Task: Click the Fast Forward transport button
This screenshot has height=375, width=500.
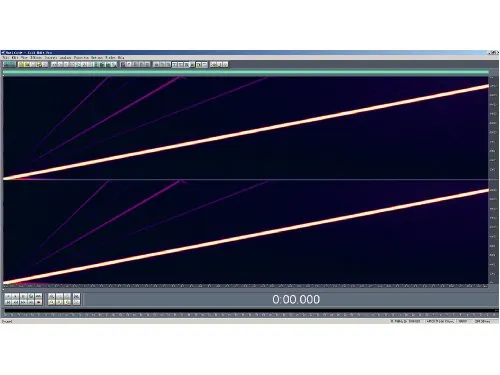Action: 23,302
